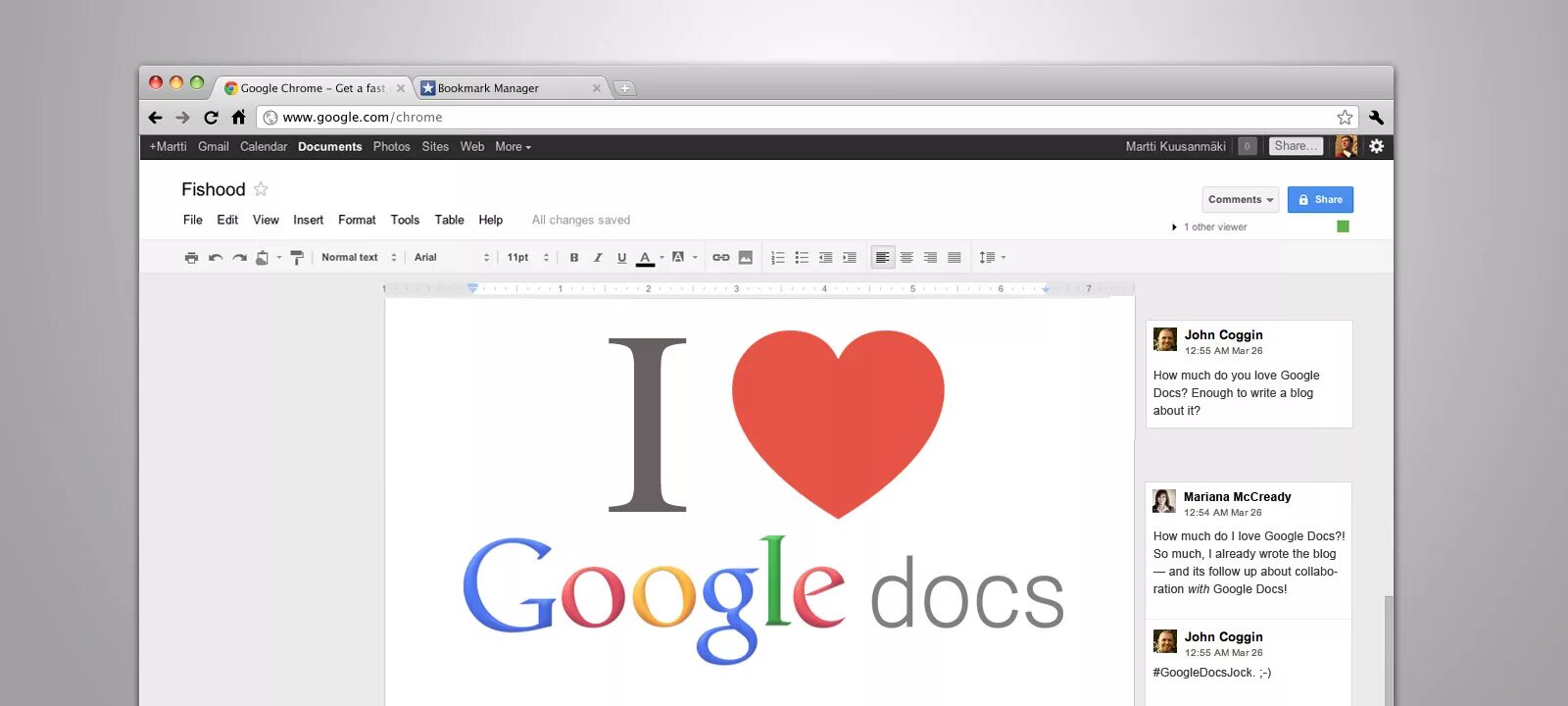Viewport: 1568px width, 706px height.
Task: Expand the 1 other viewer list
Action: [1210, 227]
